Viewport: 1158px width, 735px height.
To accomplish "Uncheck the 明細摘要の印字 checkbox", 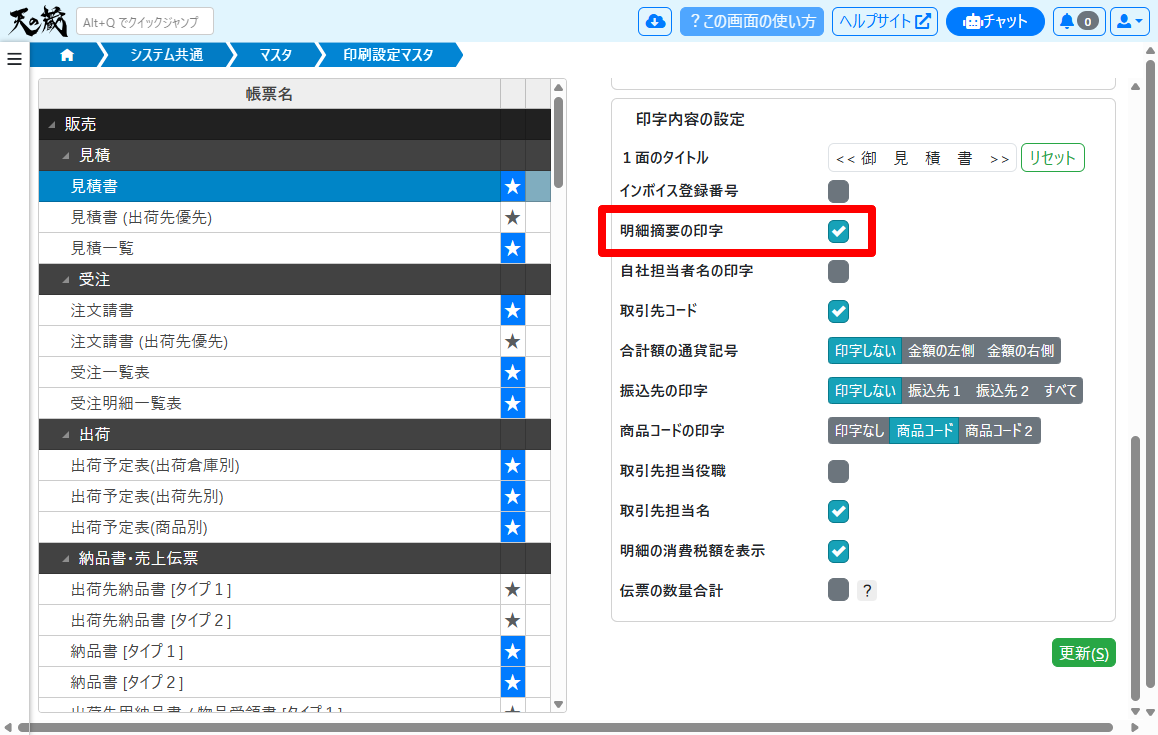I will coord(838,231).
